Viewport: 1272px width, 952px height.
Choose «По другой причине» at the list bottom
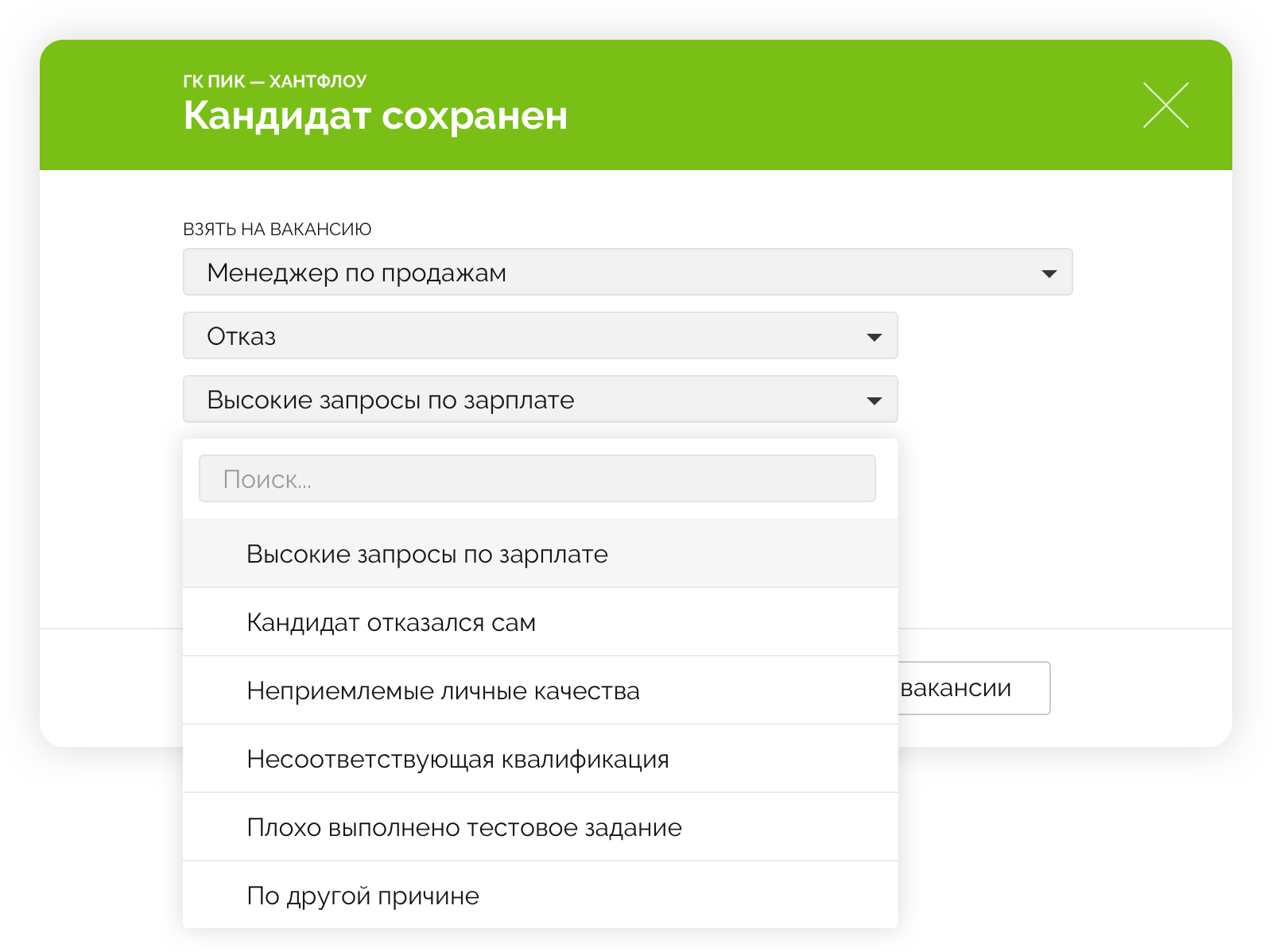362,895
